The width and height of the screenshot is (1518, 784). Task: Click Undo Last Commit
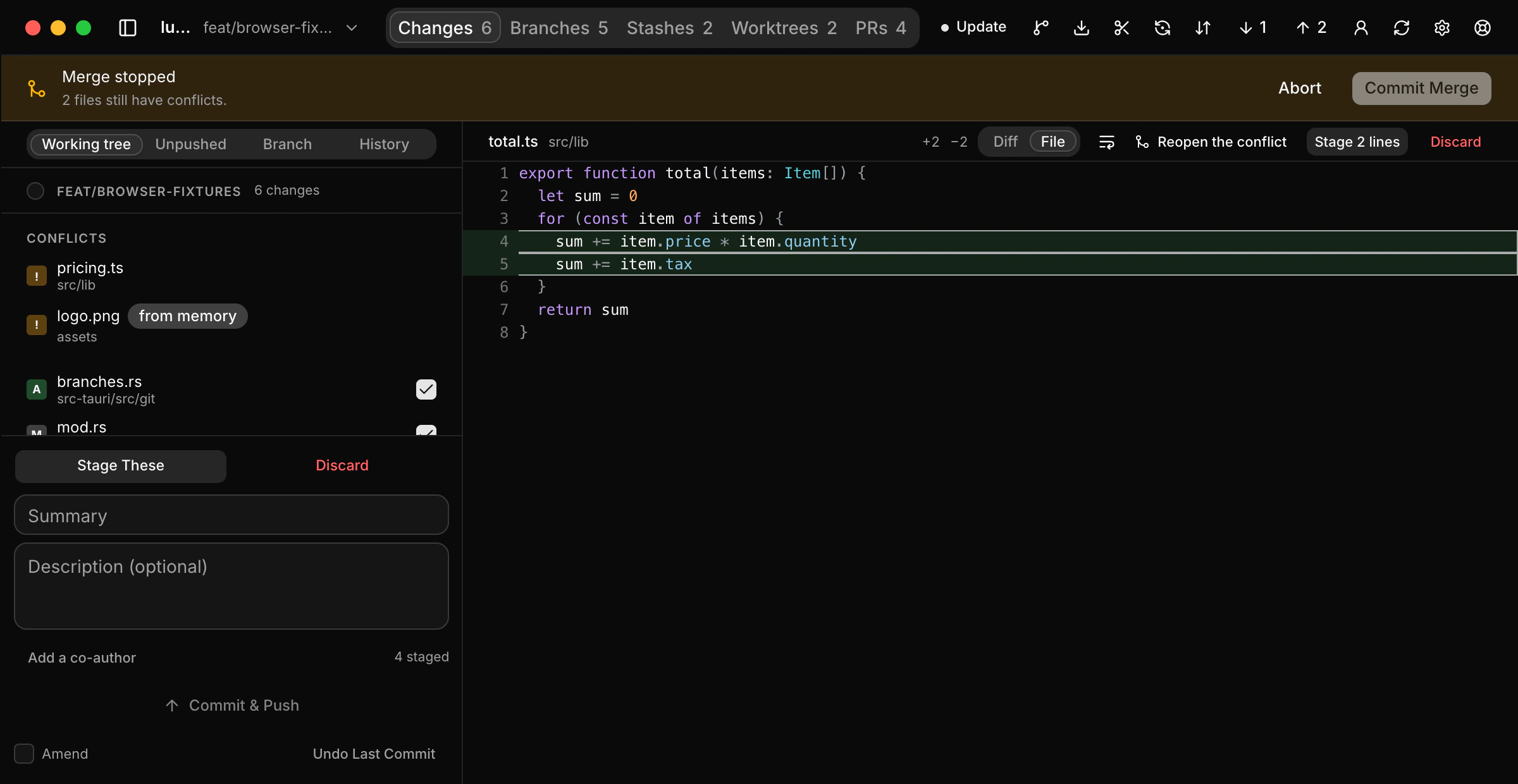coord(374,754)
